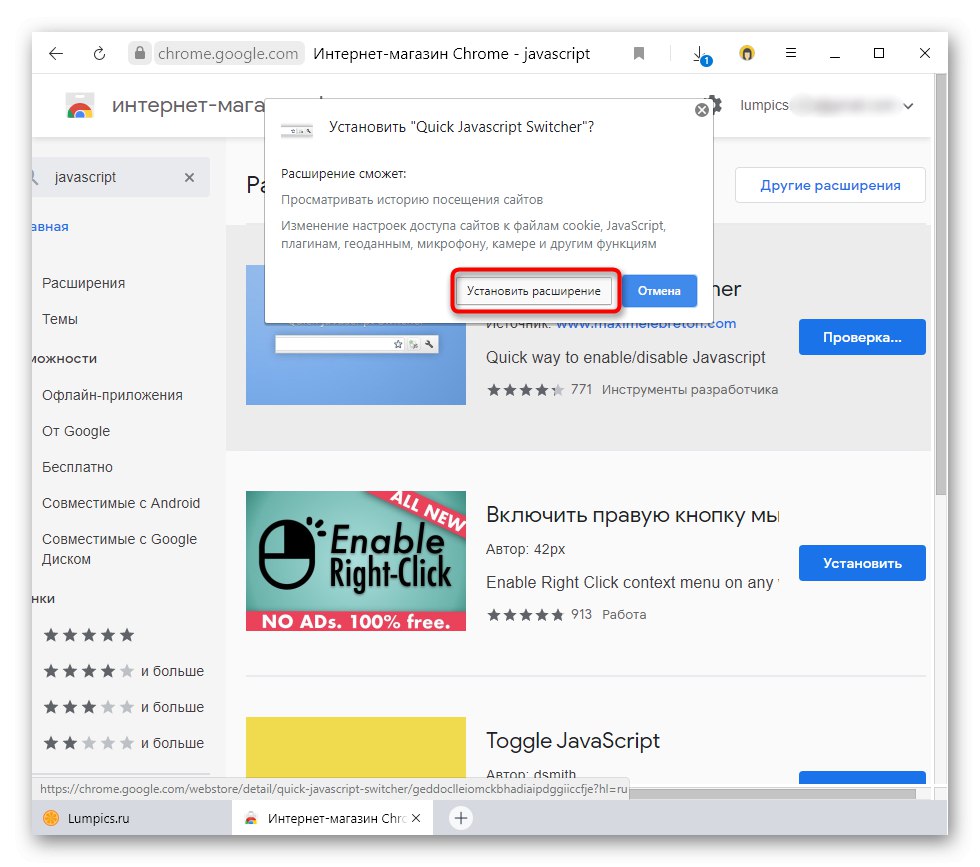The height and width of the screenshot is (867, 980).
Task: Click the Отмена button in the dialog
Action: 659,291
